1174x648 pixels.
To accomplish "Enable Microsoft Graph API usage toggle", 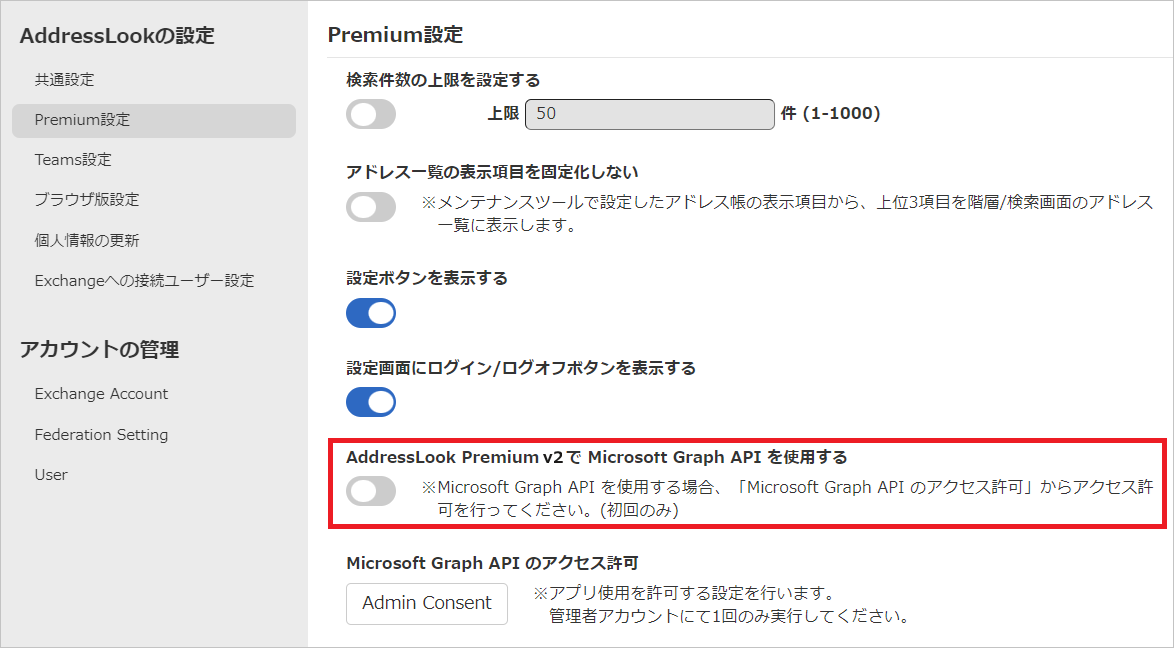I will 371,491.
